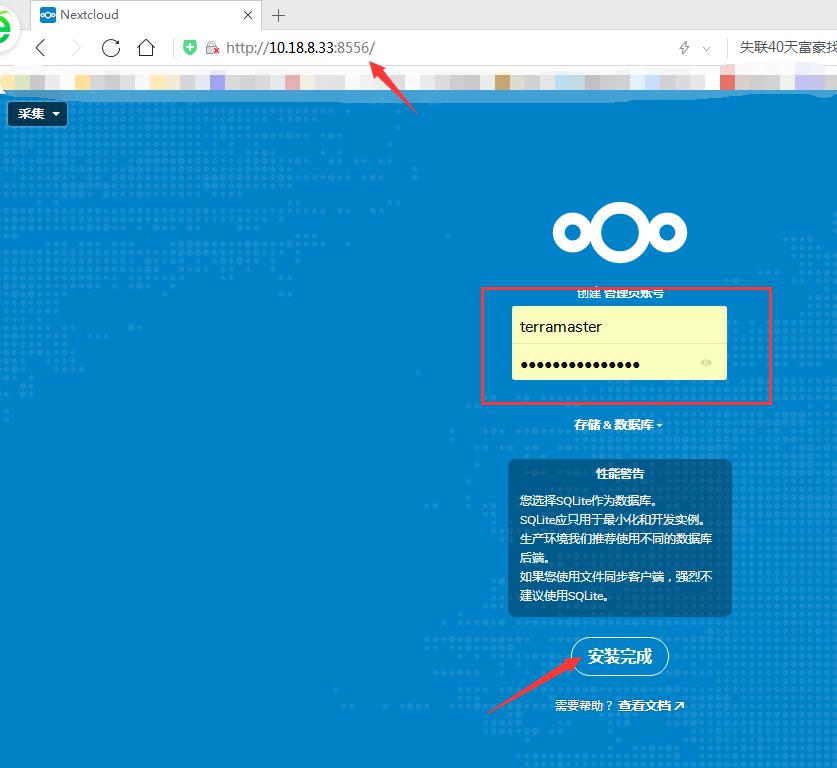Reload the page with the refresh icon

[110, 47]
